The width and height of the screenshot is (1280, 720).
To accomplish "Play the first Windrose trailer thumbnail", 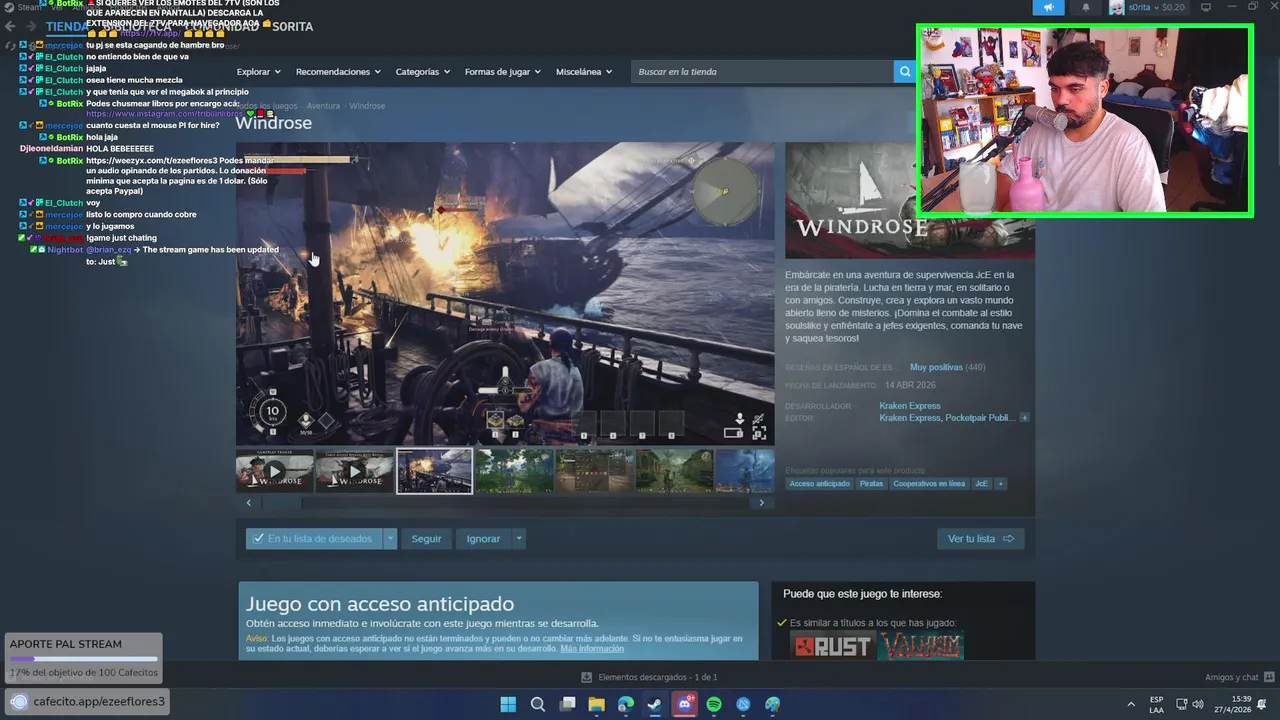I will tap(275, 471).
